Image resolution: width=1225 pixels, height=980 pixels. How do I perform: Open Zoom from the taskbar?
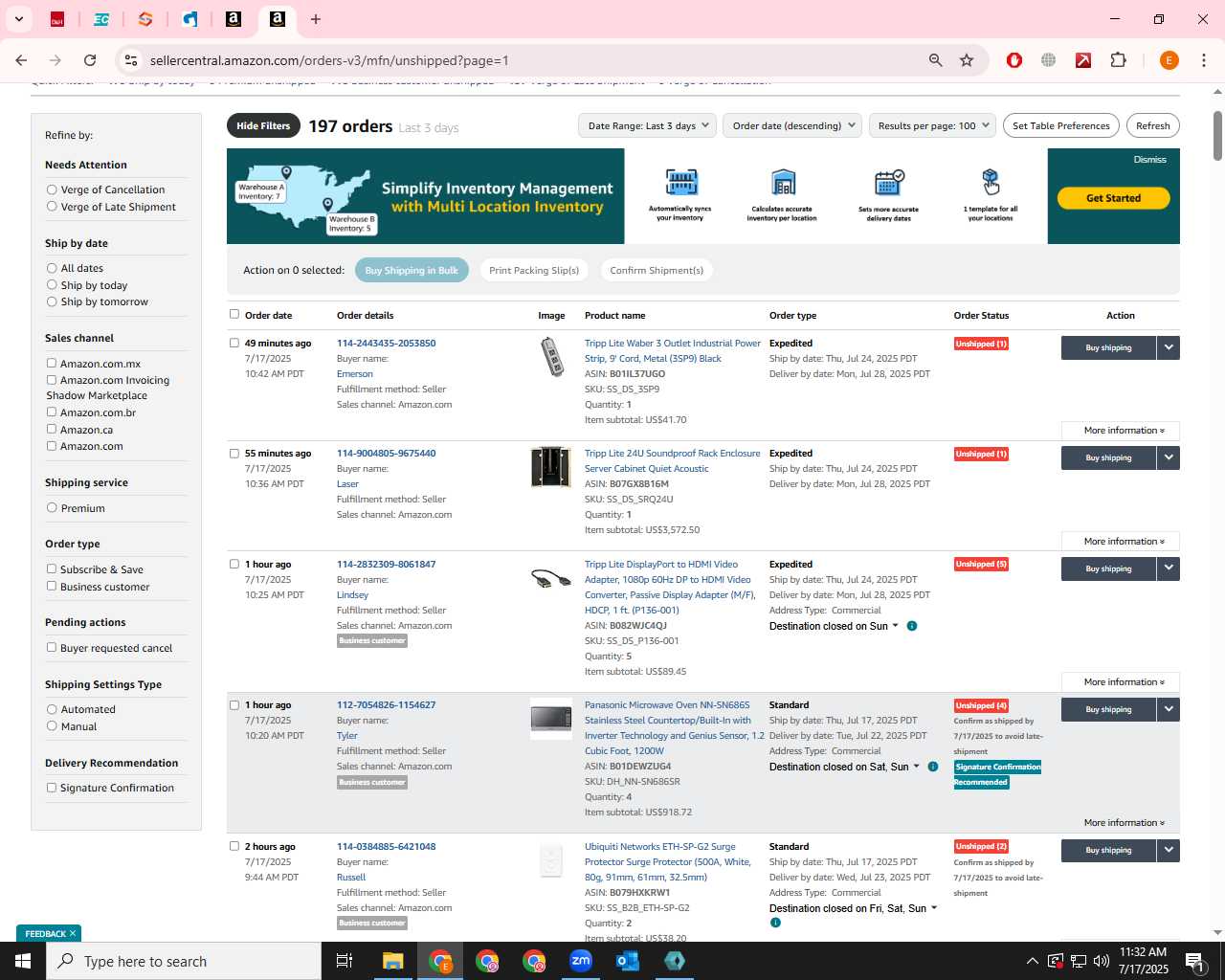(x=581, y=961)
